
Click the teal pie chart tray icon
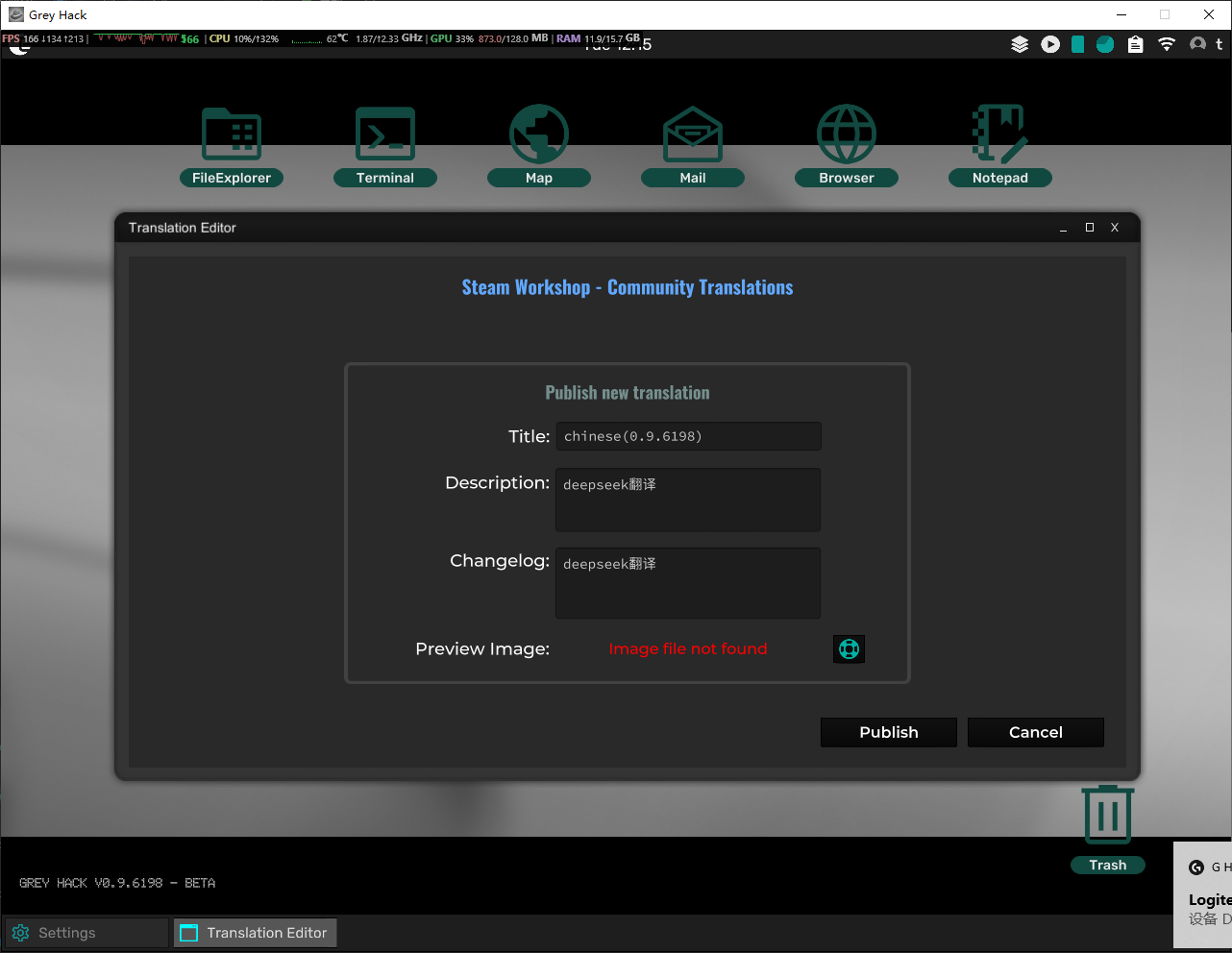(1105, 44)
